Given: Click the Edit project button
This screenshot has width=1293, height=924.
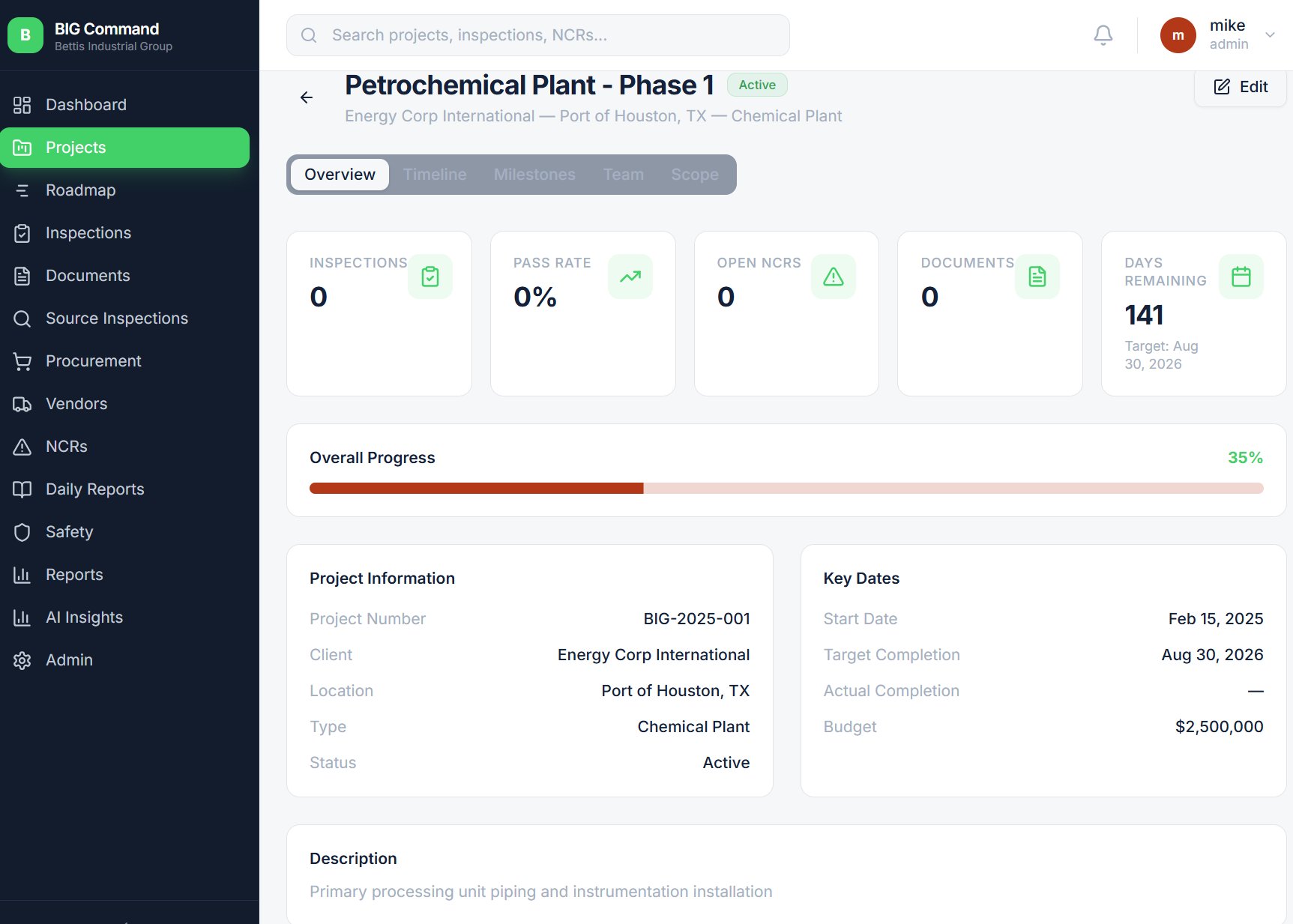Looking at the screenshot, I should [x=1240, y=87].
